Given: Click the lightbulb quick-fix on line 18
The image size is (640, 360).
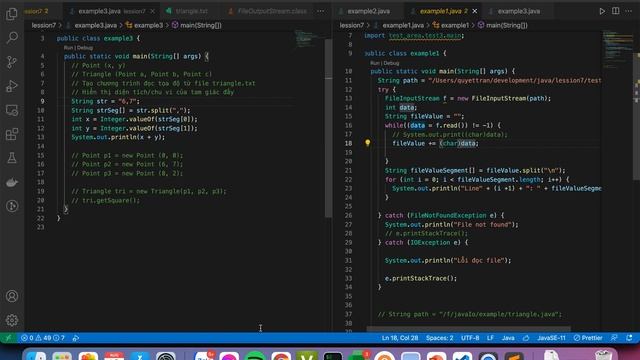Looking at the screenshot, I should pos(367,143).
